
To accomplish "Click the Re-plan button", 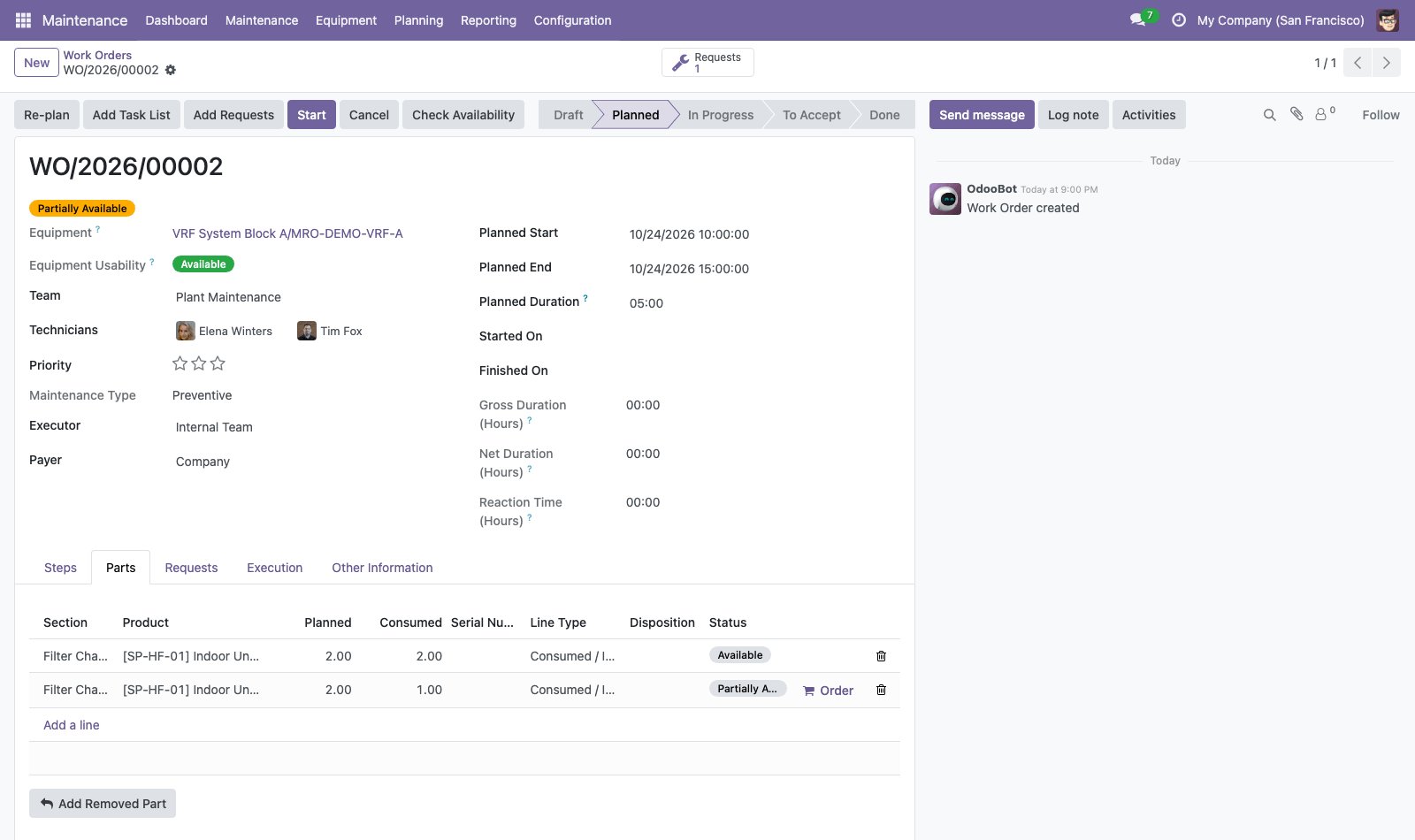I will click(47, 115).
